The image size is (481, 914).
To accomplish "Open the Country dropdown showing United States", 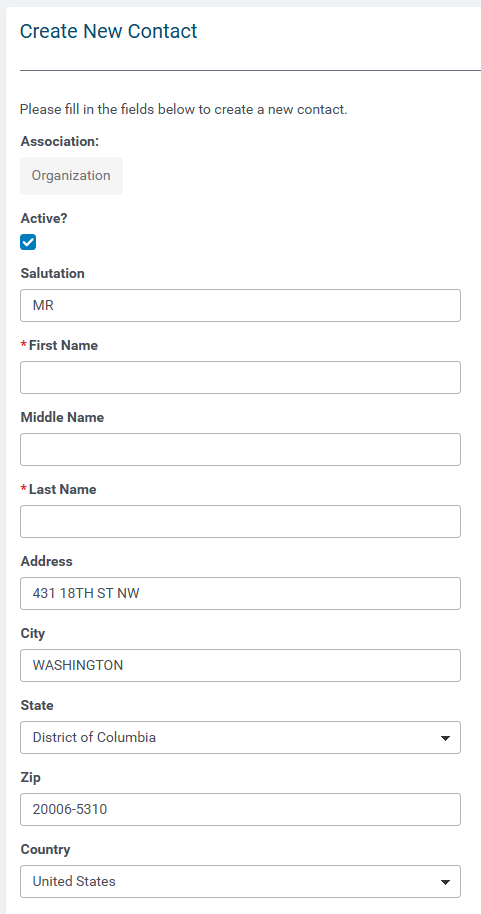I will (240, 881).
